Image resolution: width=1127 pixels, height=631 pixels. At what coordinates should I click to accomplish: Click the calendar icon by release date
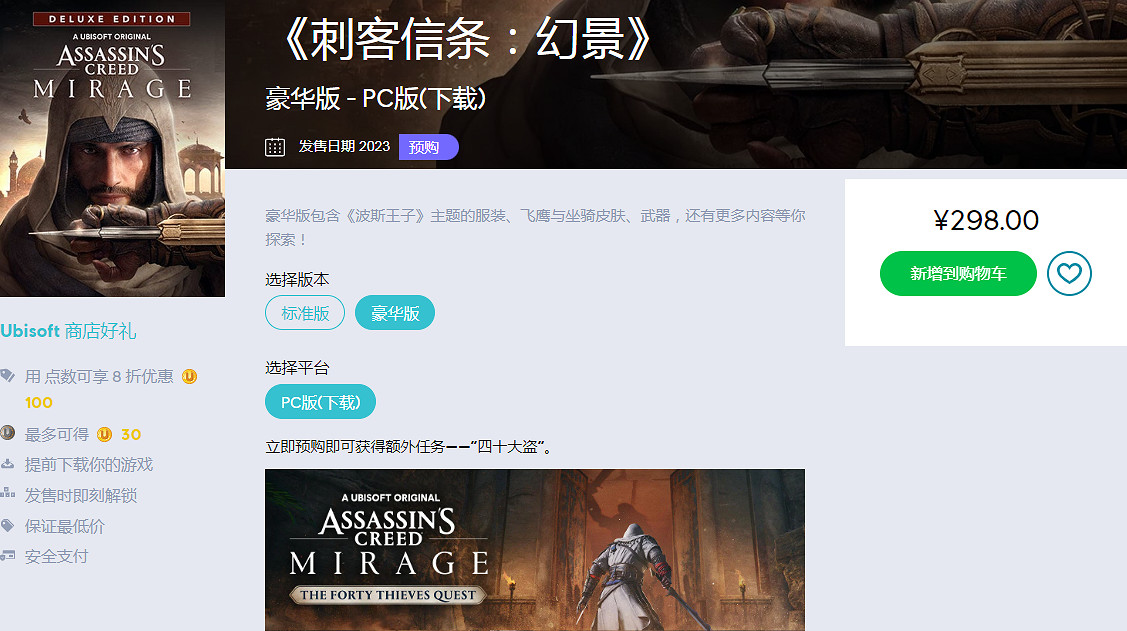[x=275, y=147]
